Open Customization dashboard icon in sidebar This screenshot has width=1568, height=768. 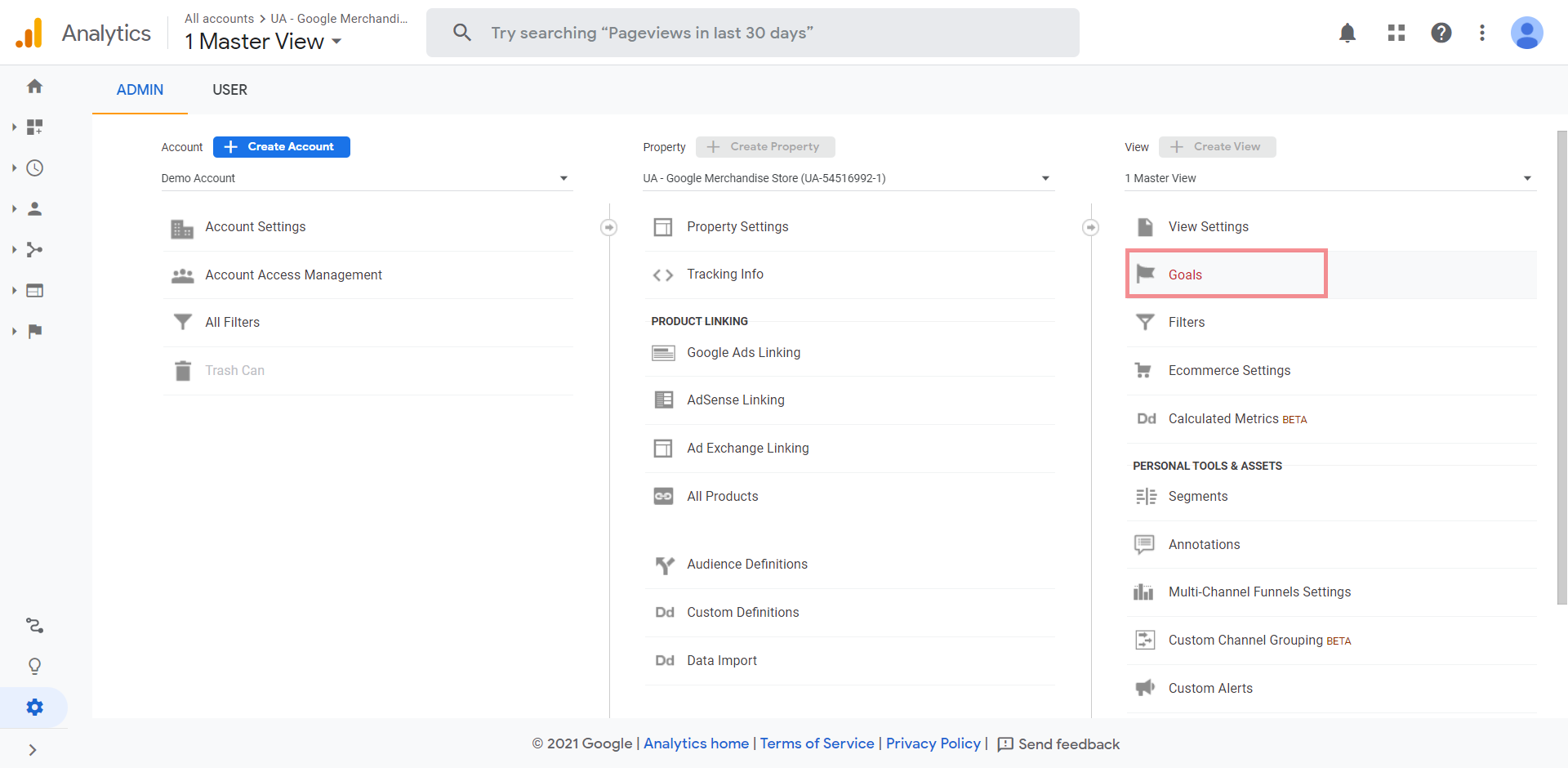(34, 127)
